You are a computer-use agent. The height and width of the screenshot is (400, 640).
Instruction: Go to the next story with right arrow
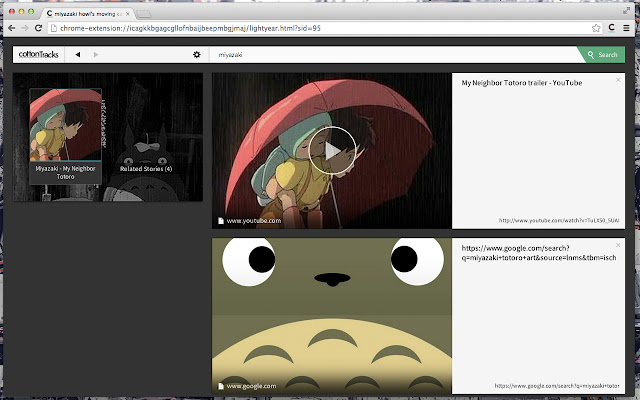pos(96,55)
